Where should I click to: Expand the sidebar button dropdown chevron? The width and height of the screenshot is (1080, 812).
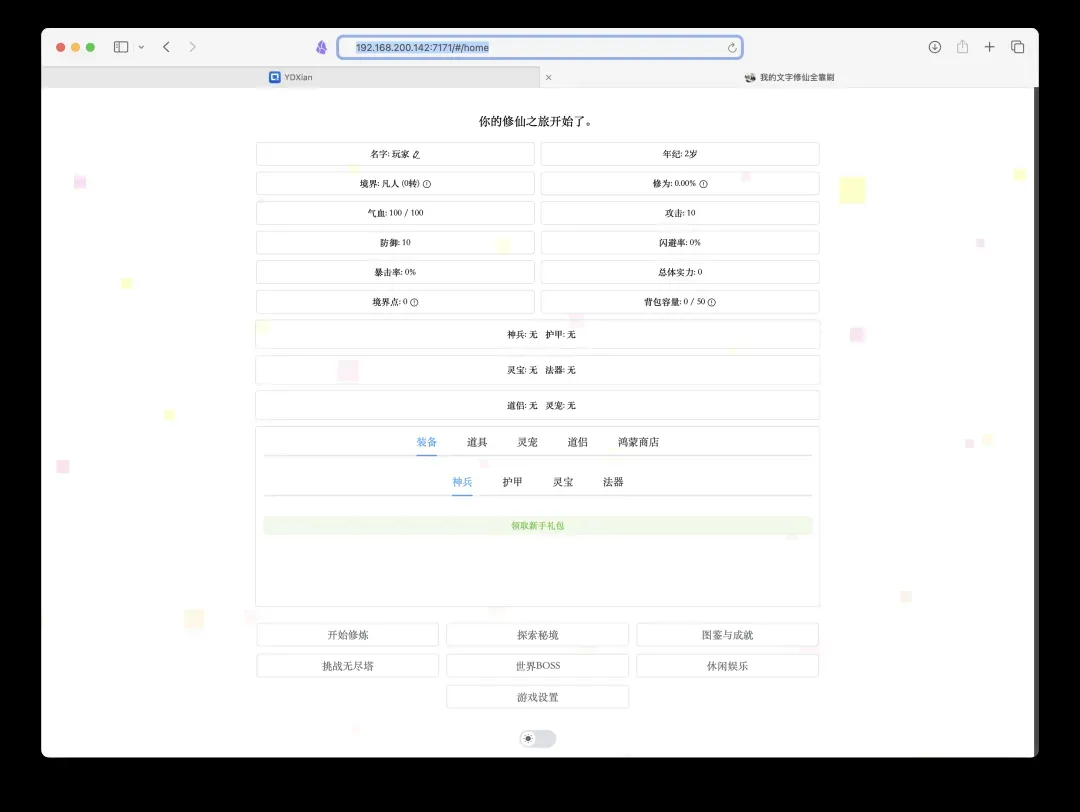(141, 47)
